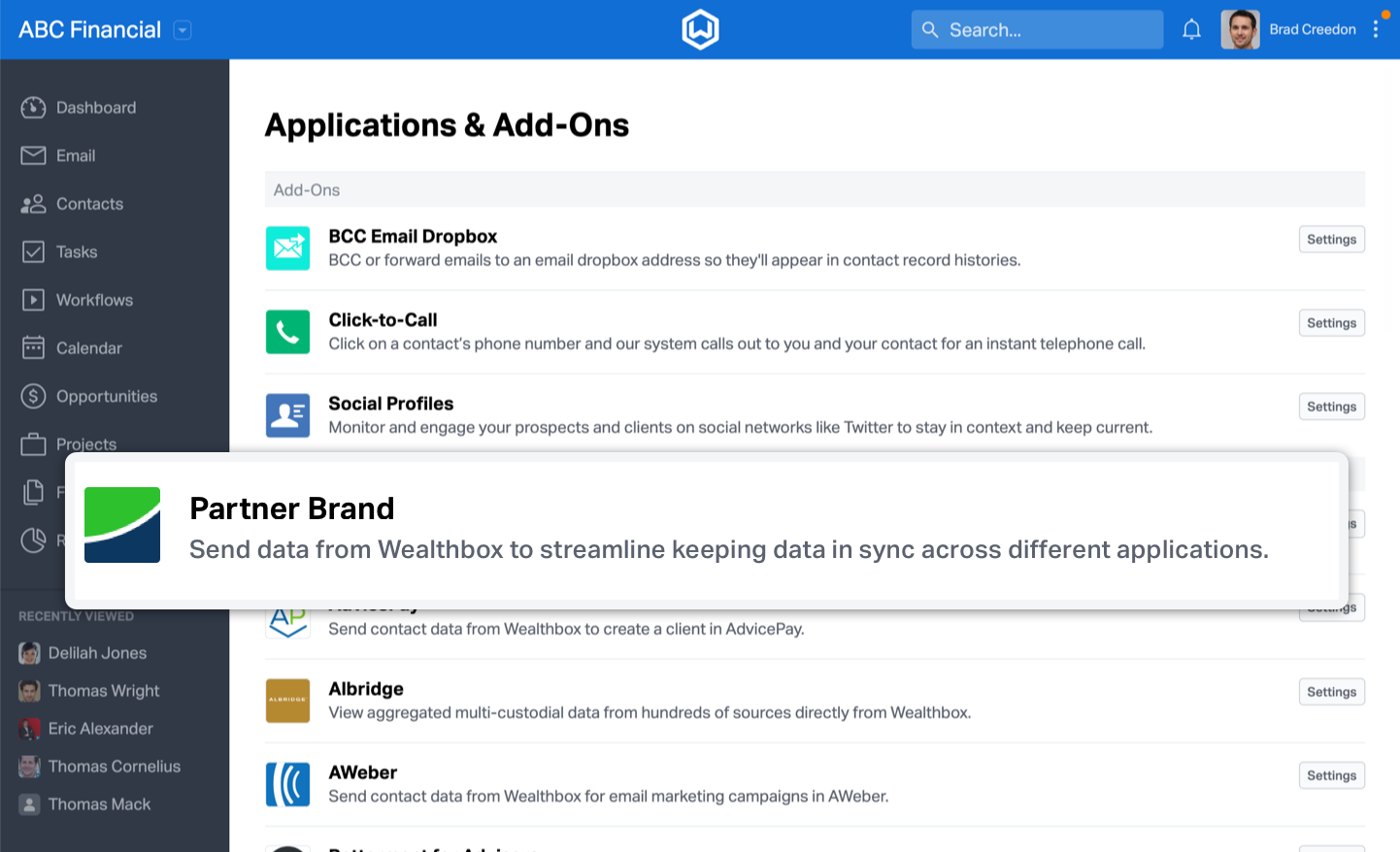Open the vertical three-dot menu

[x=1376, y=29]
